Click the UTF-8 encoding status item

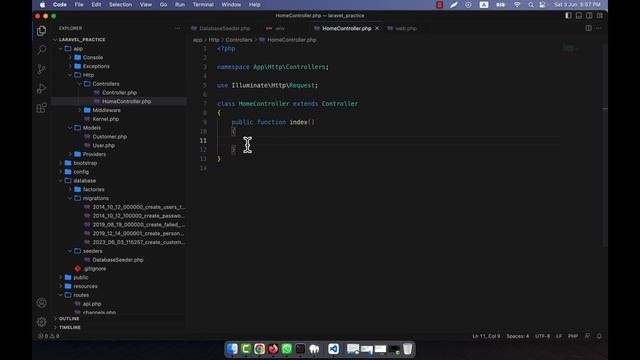[x=542, y=336]
